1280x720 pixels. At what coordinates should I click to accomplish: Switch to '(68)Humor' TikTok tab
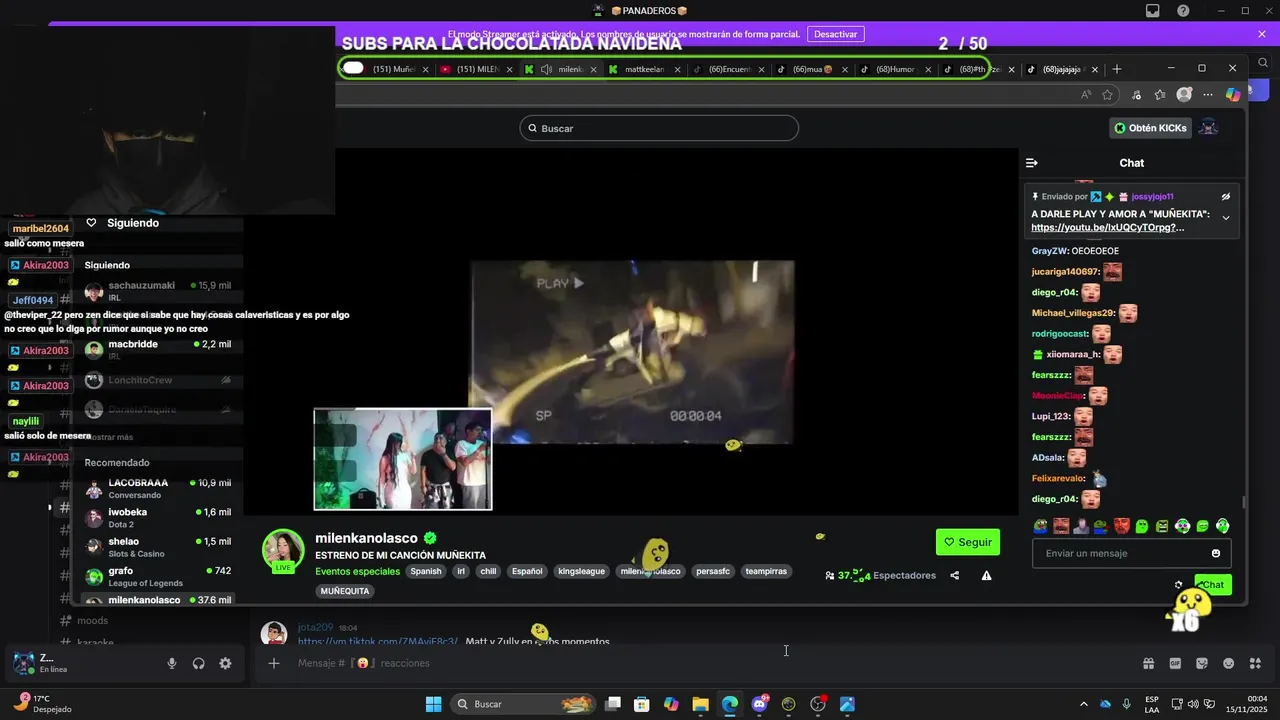pyautogui.click(x=895, y=69)
